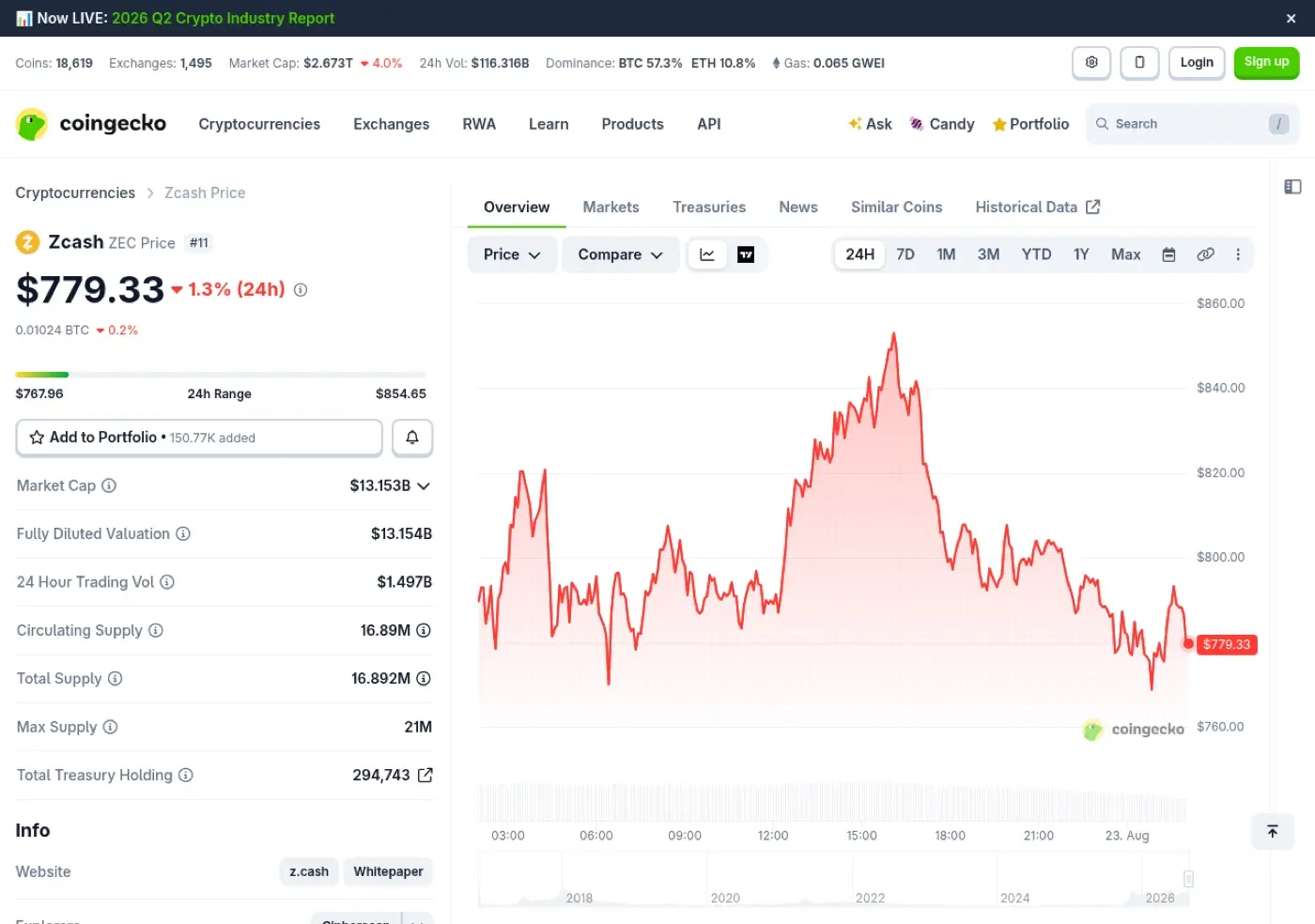Go to the CoinGecko home logo
The height and width of the screenshot is (924, 1315).
[91, 124]
